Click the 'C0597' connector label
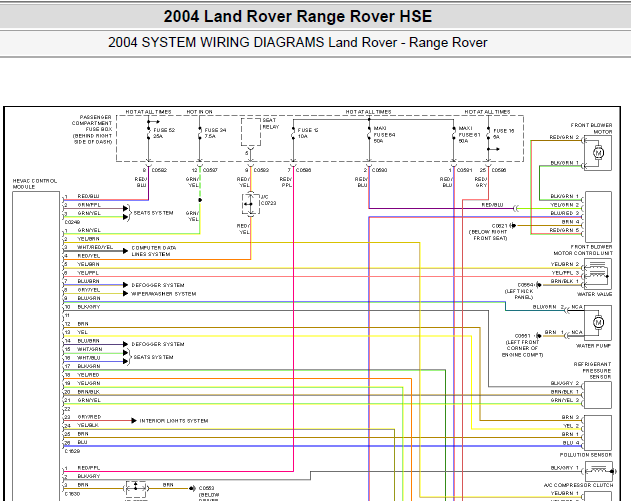 coord(210,170)
